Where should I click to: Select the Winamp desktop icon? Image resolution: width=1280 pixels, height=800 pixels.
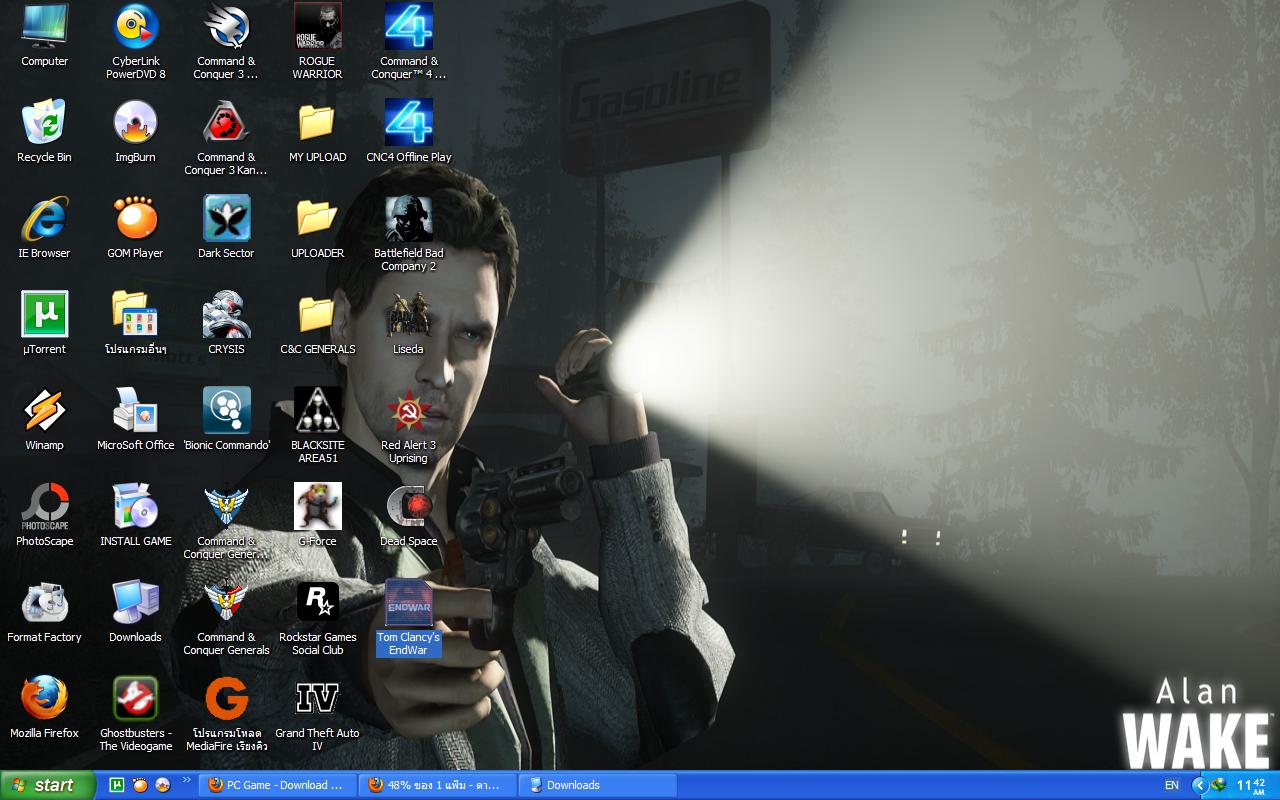coord(44,419)
